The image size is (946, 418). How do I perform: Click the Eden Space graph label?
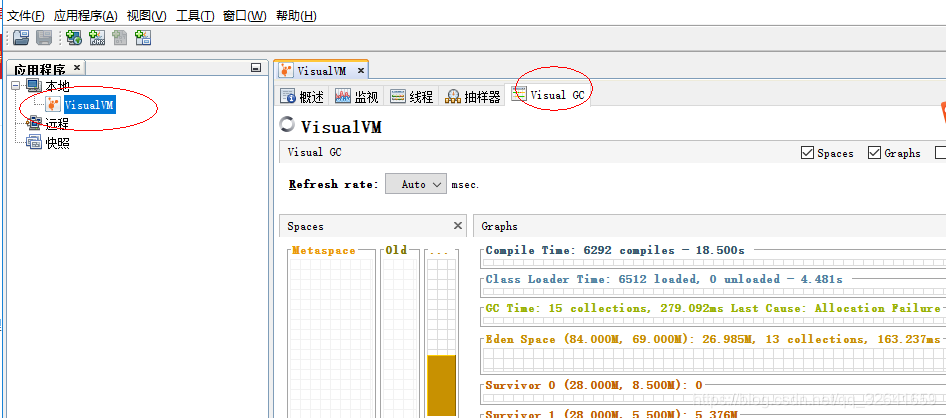click(713, 340)
